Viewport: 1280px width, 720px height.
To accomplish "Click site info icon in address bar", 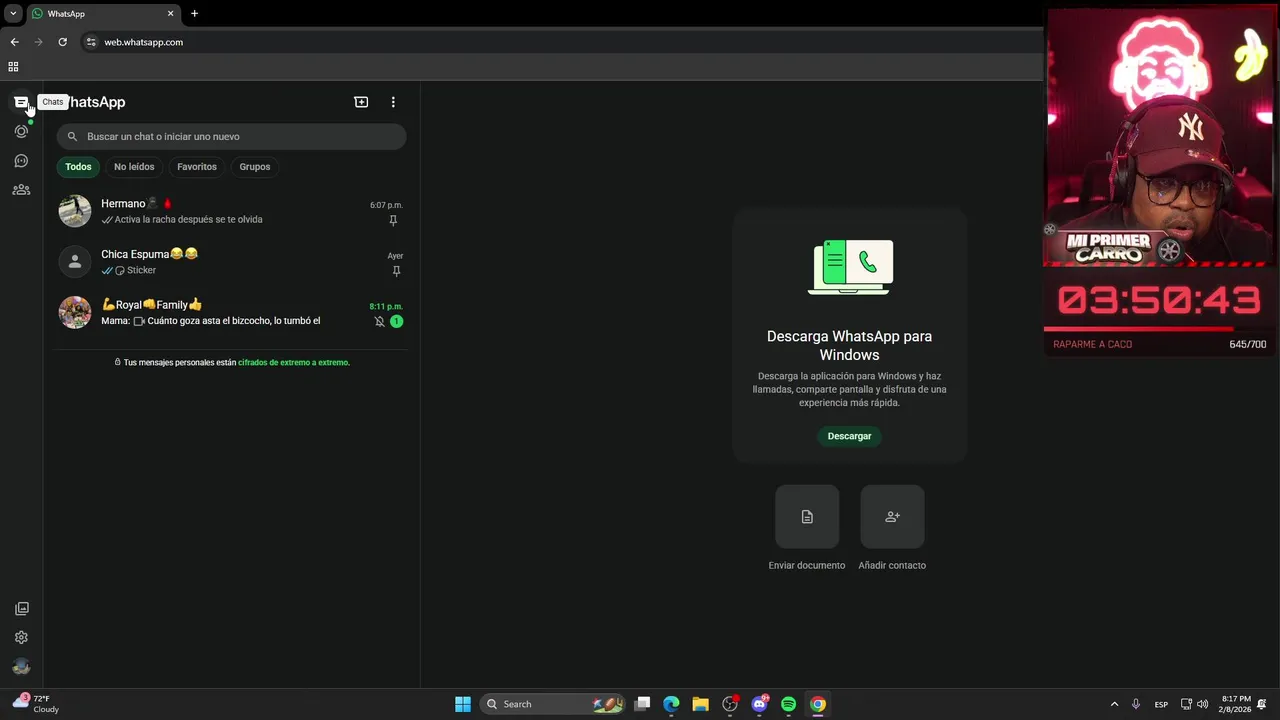I will [x=91, y=42].
